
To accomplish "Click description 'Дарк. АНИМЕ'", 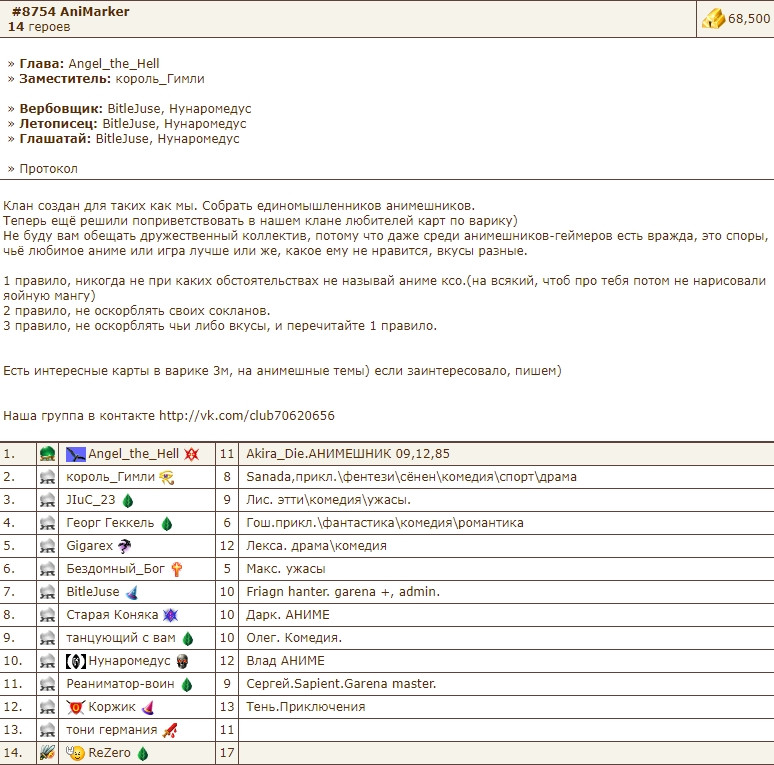I will 288,615.
